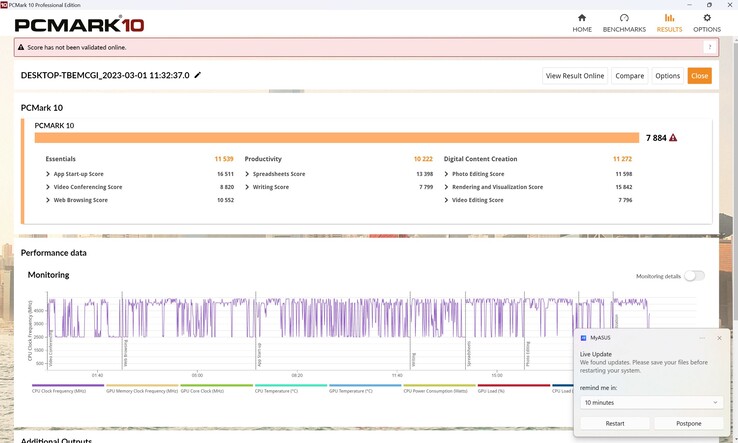The image size is (738, 443).
Task: Go to the HOME section
Action: [x=582, y=22]
